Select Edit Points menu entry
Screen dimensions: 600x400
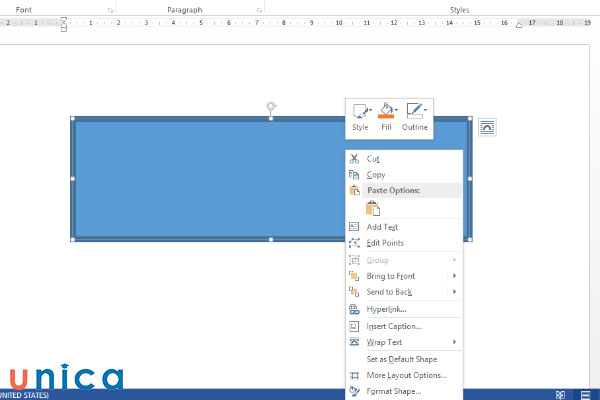click(x=385, y=243)
